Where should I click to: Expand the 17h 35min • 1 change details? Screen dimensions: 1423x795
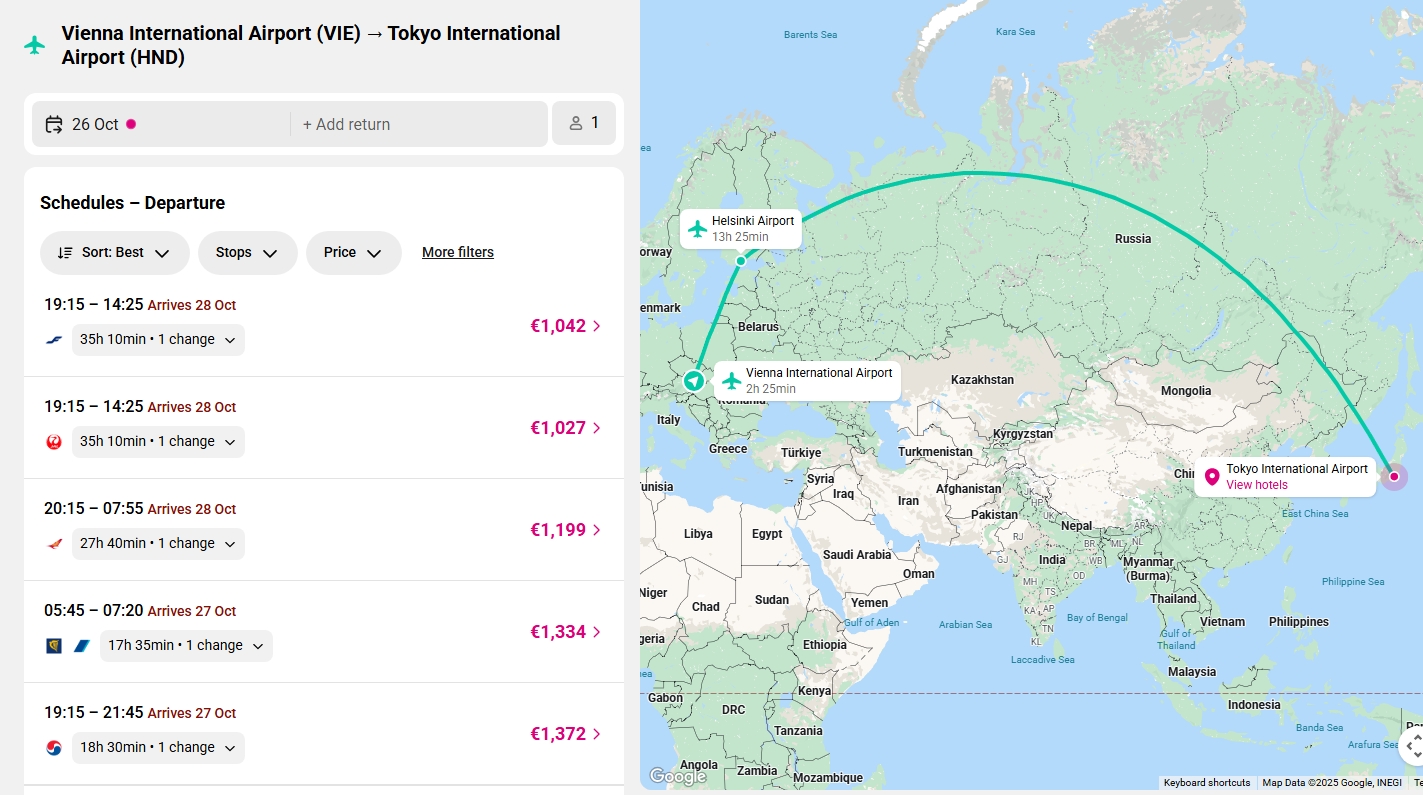pos(186,646)
